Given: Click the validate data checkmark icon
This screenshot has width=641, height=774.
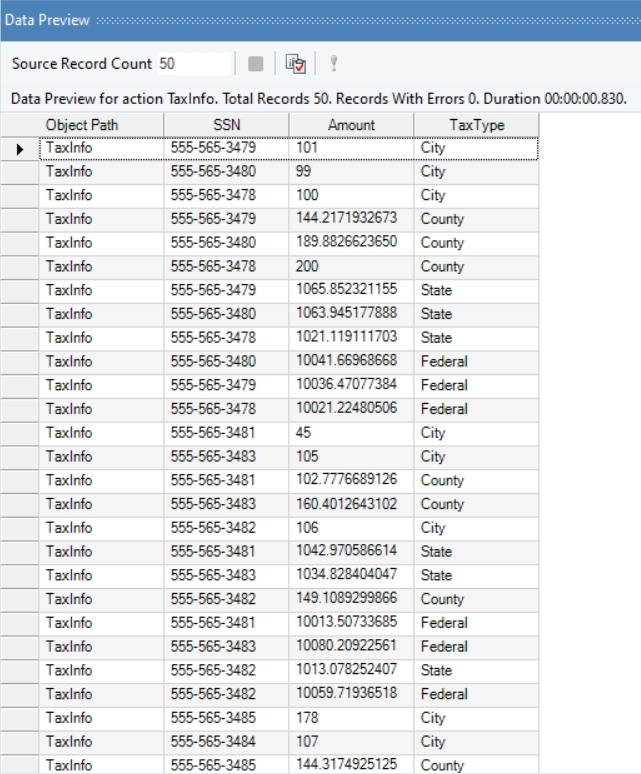Looking at the screenshot, I should pyautogui.click(x=295, y=64).
